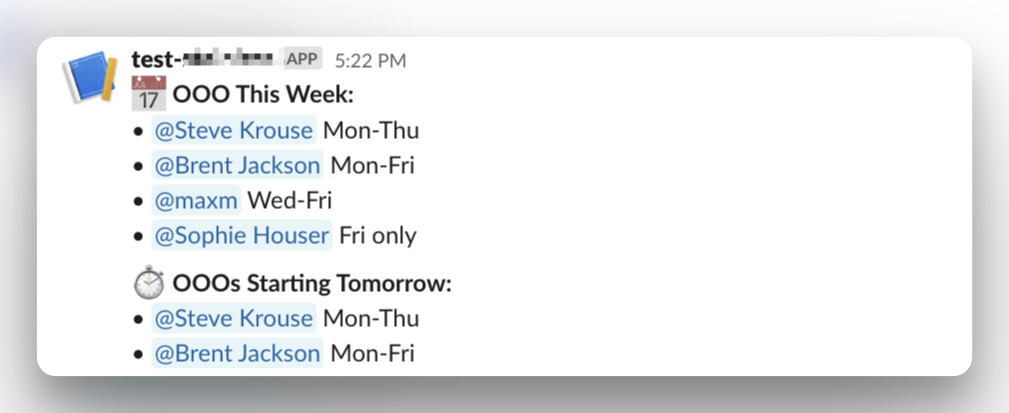This screenshot has height=413, width=1009.
Task: Click Mon-Fri beside Brent Jackson in Starting Tomorrow list
Action: click(x=372, y=354)
